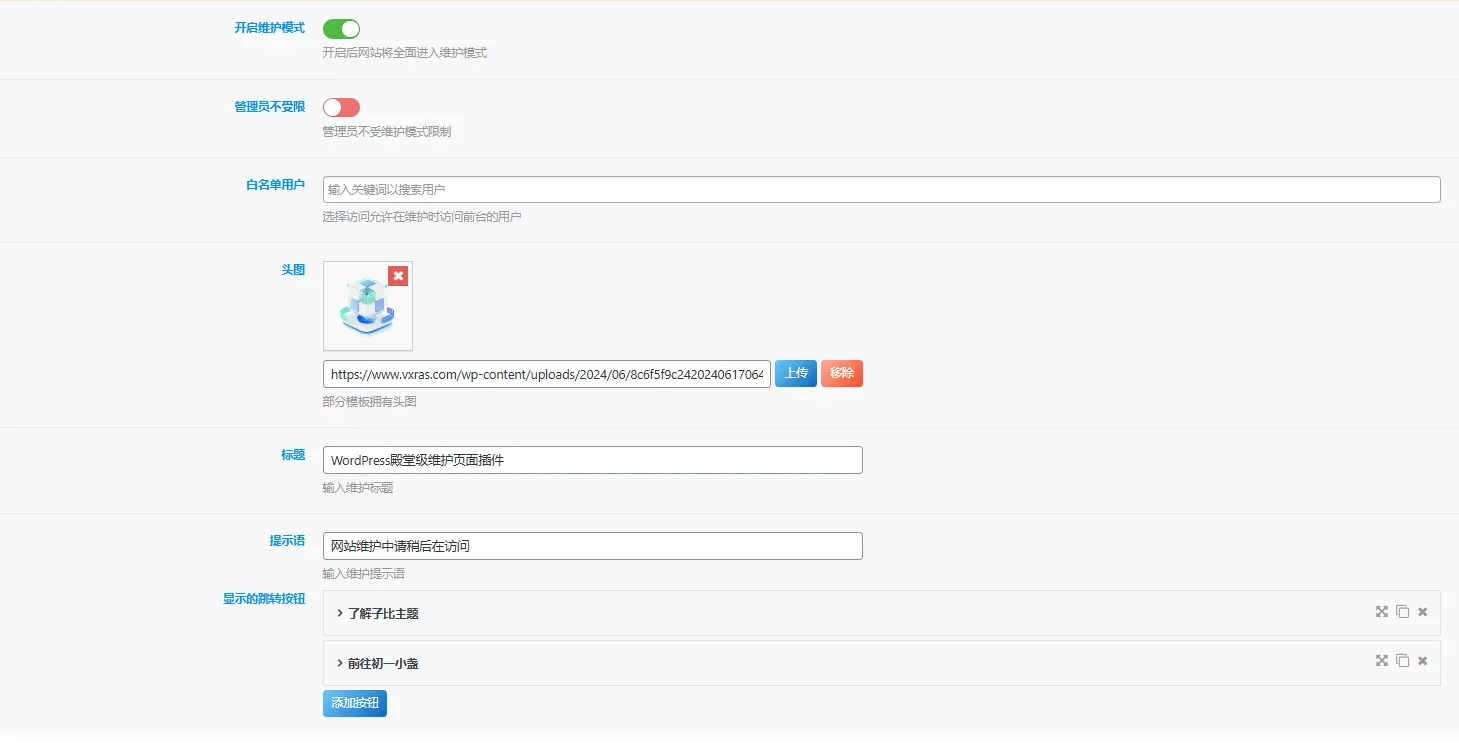Image resolution: width=1459 pixels, height=743 pixels.
Task: Delete the 前往初一小盏 button entry
Action: [x=1422, y=661]
